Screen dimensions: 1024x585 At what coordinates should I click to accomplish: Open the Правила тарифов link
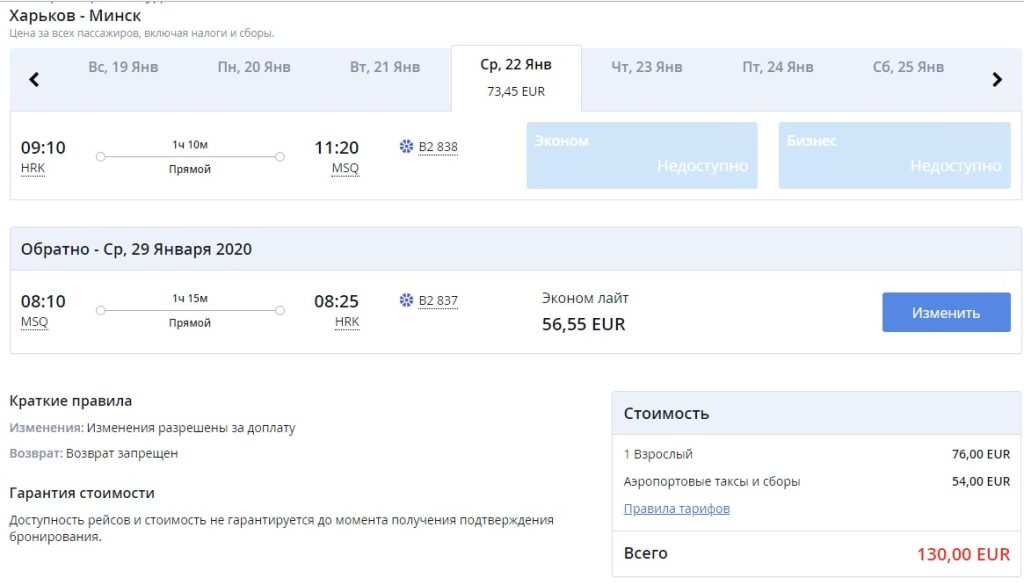coord(676,508)
